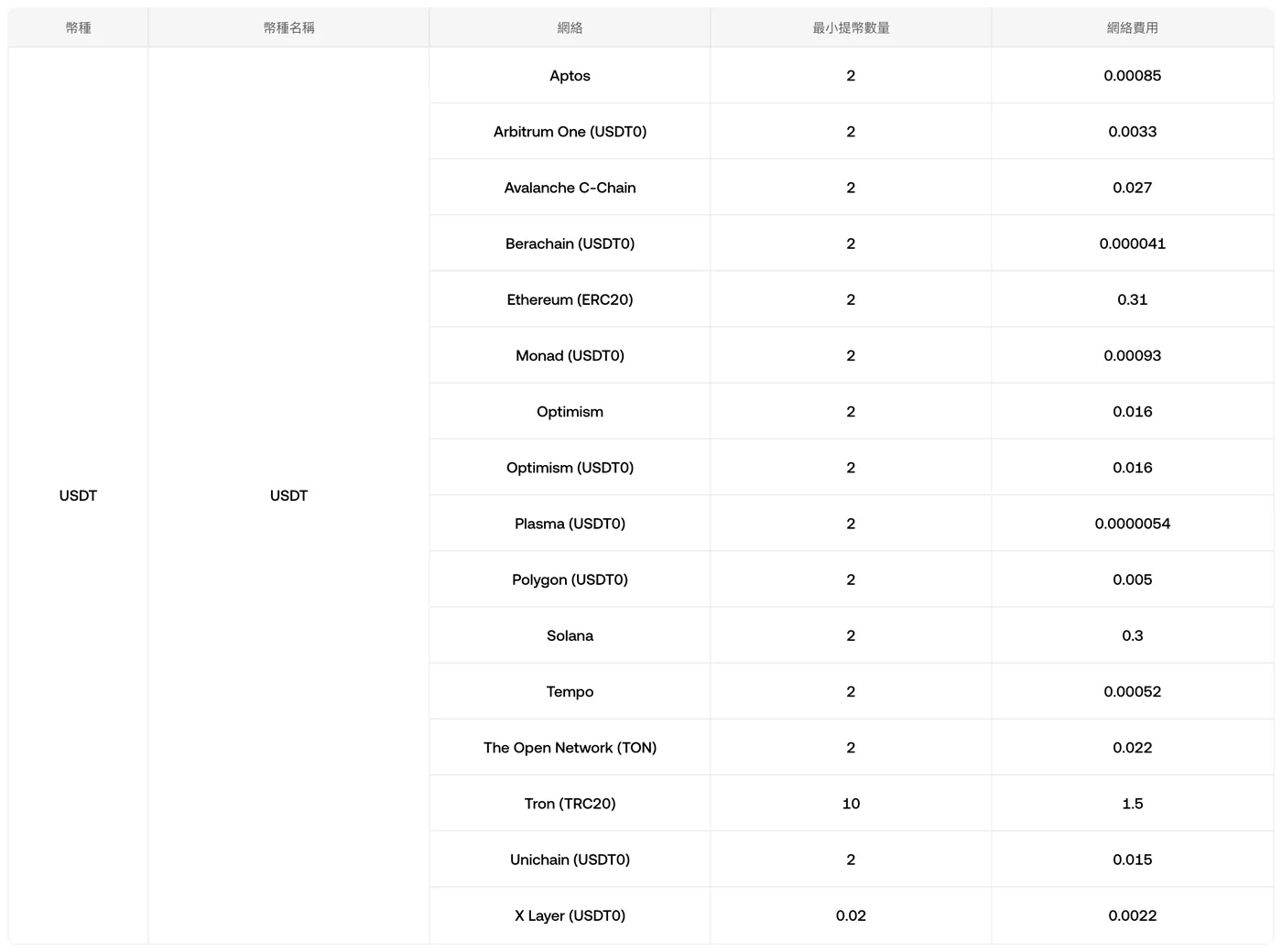
Task: Click the 幣種 column header
Action: pos(78,27)
